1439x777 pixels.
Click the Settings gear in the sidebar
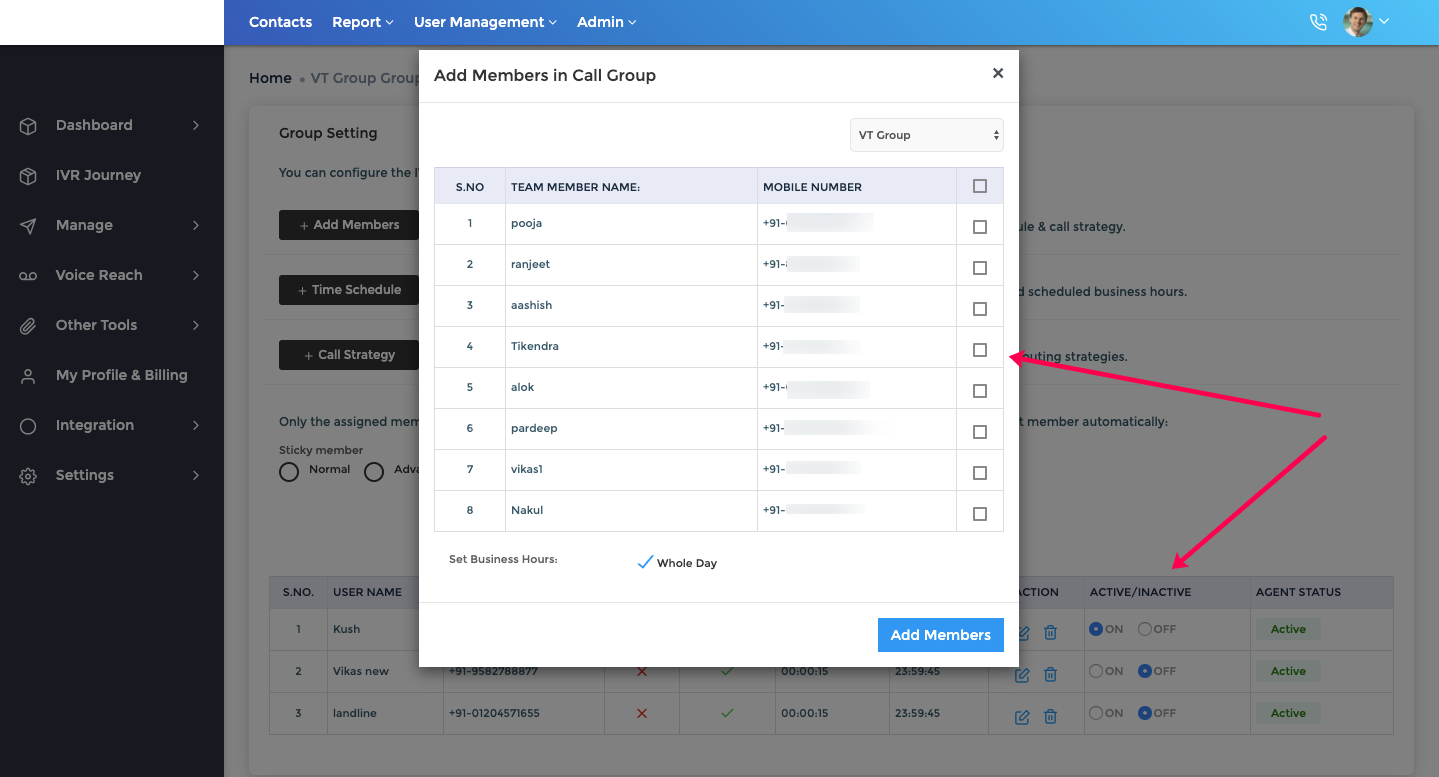coord(27,475)
